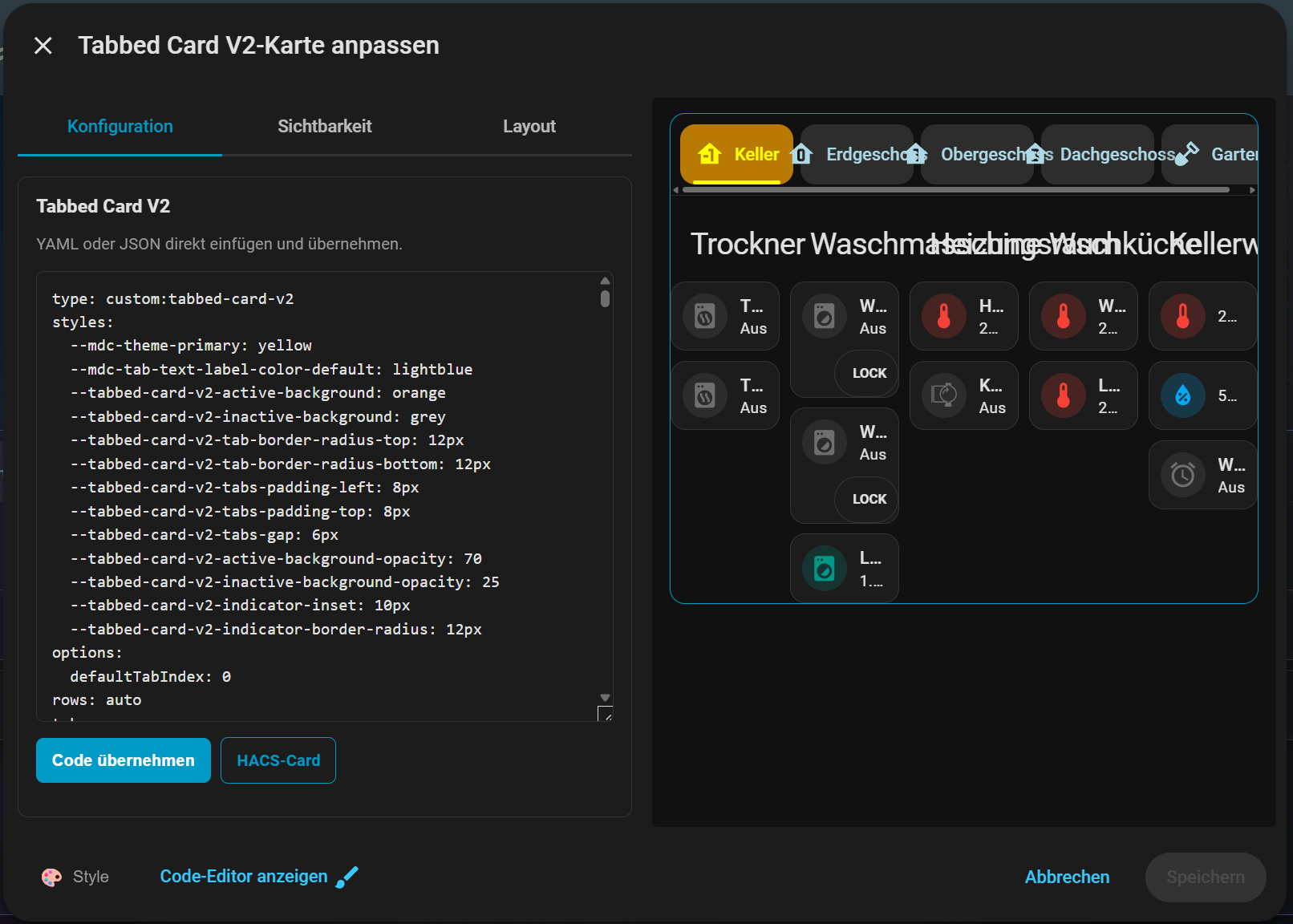Click the first Waschmaschine washer icon
Screen dimensions: 1293x924
(x=825, y=317)
